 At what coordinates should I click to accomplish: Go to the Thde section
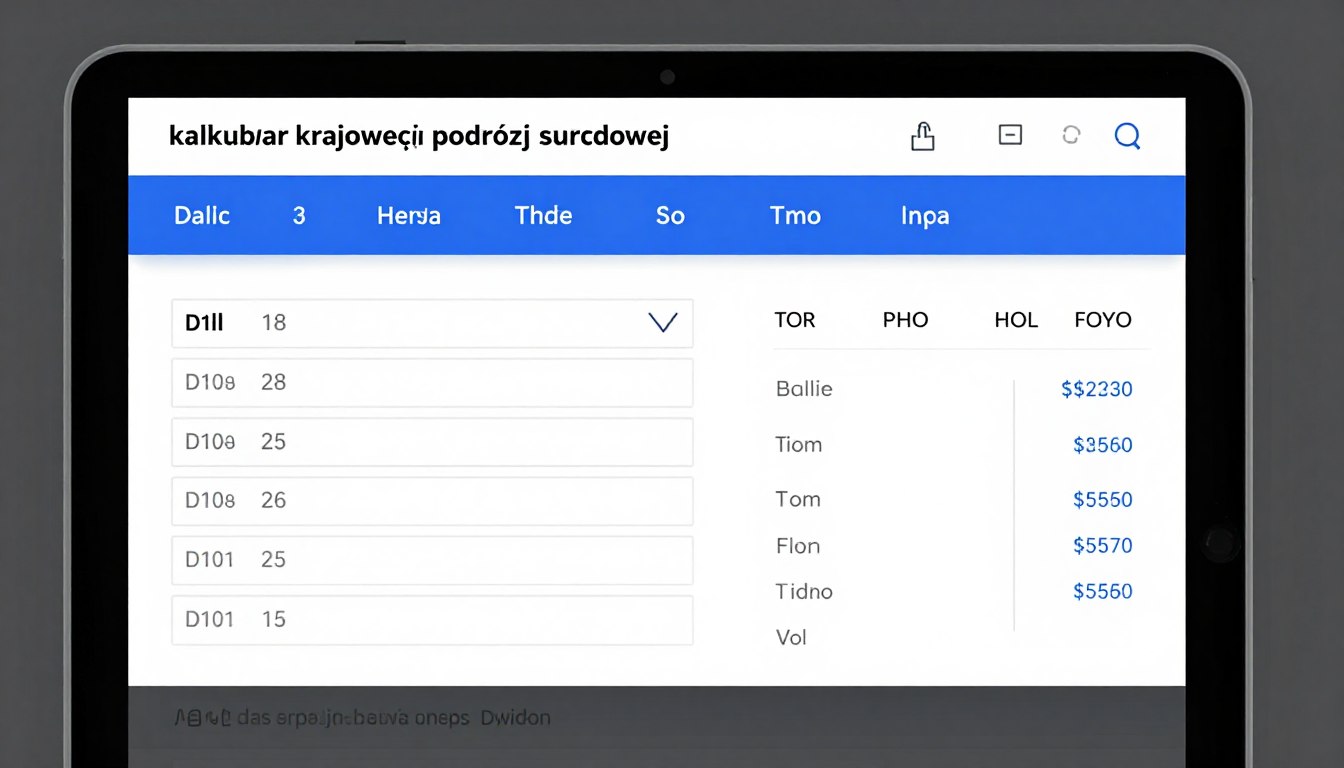click(543, 215)
